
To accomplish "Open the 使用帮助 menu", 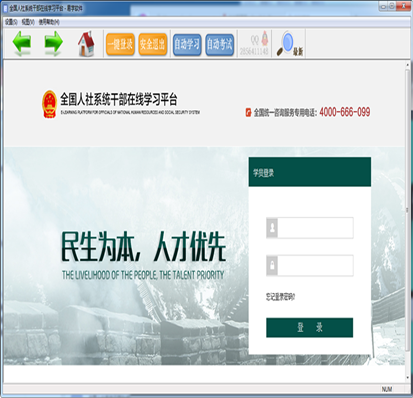I will pos(49,22).
